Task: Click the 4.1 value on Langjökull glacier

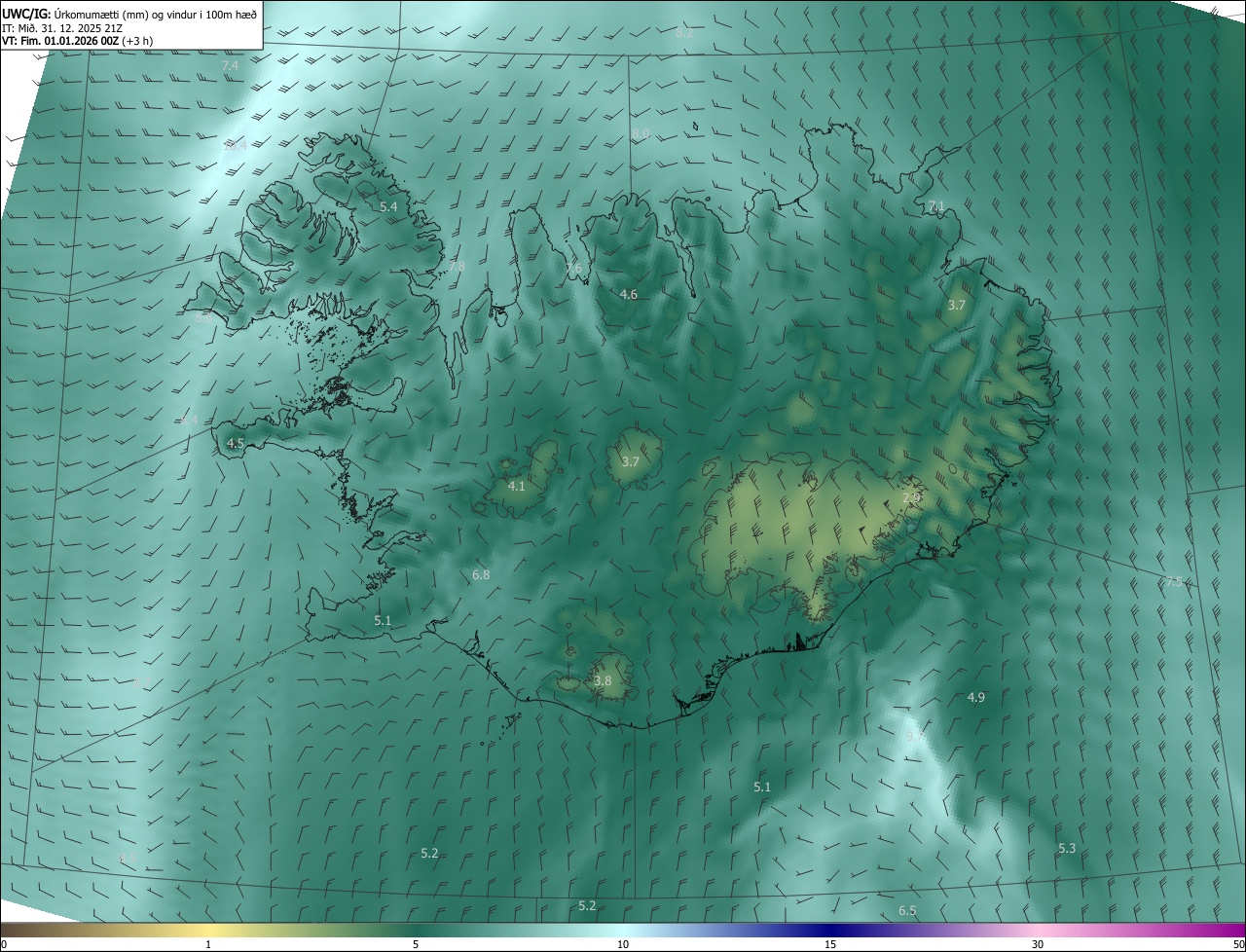Action: click(x=517, y=486)
